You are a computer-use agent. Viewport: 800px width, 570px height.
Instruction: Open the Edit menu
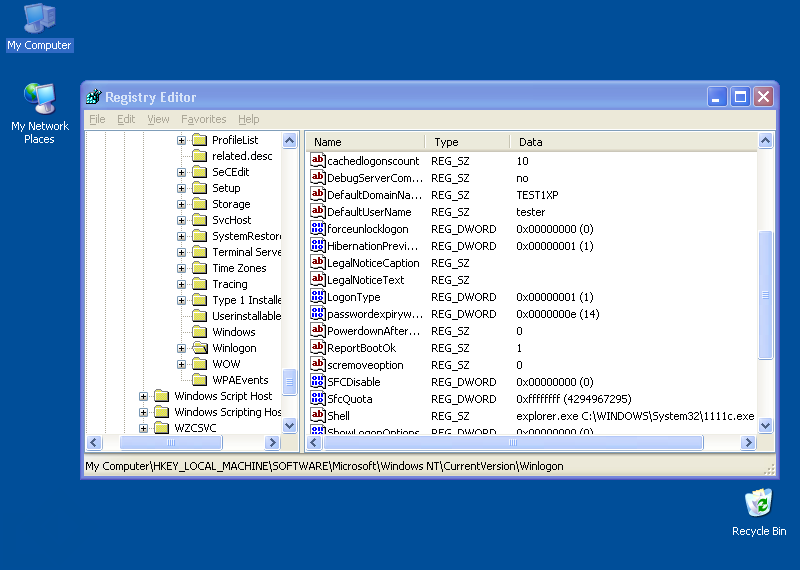pos(126,119)
